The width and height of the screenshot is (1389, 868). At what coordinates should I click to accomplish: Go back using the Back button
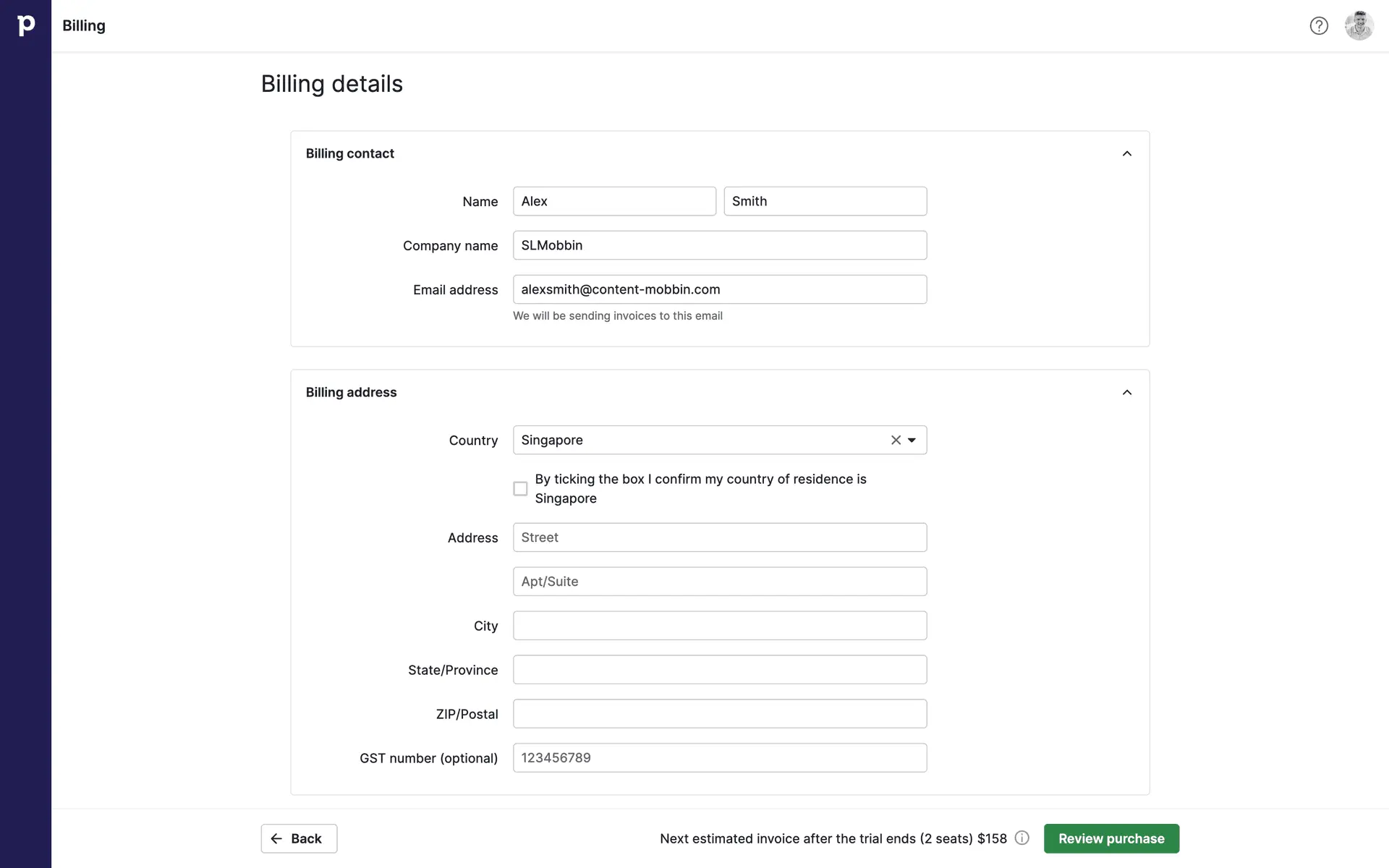tap(299, 838)
